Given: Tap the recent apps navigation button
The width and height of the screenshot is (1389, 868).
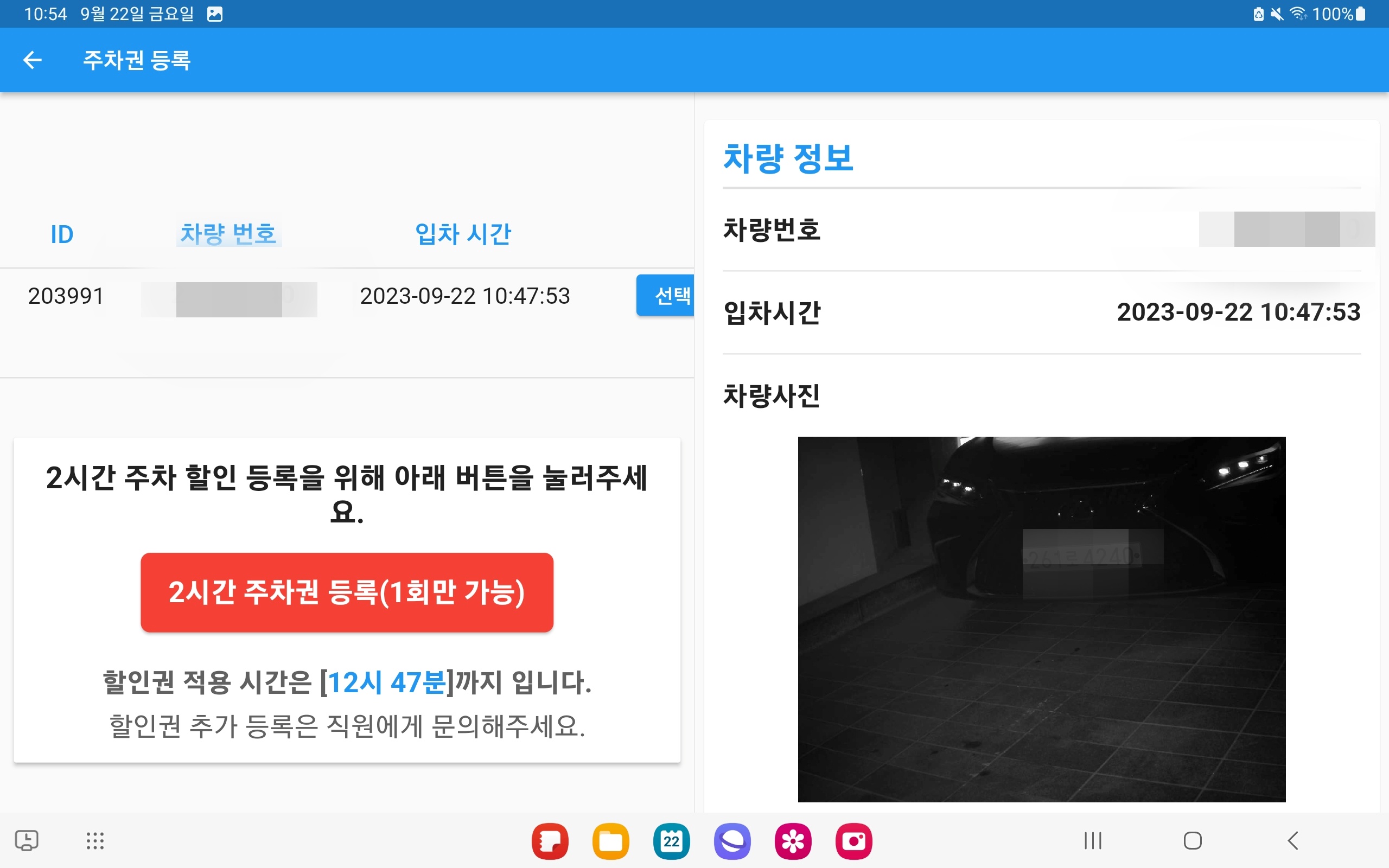Looking at the screenshot, I should click(x=1092, y=840).
